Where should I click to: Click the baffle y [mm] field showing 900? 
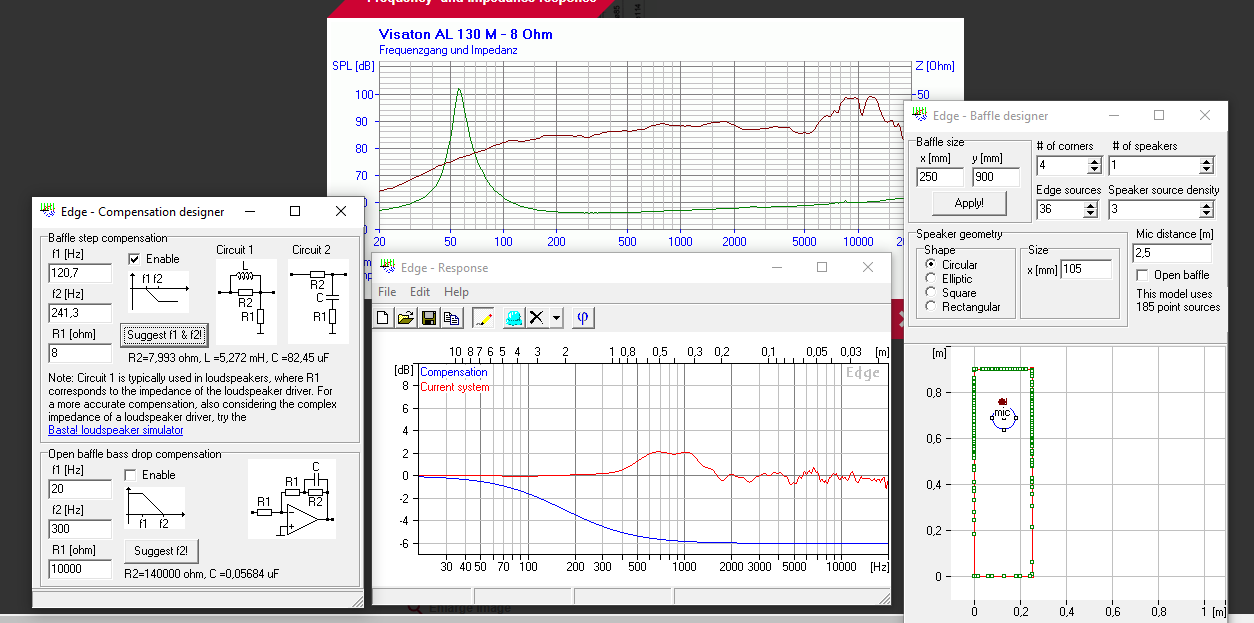pos(996,177)
